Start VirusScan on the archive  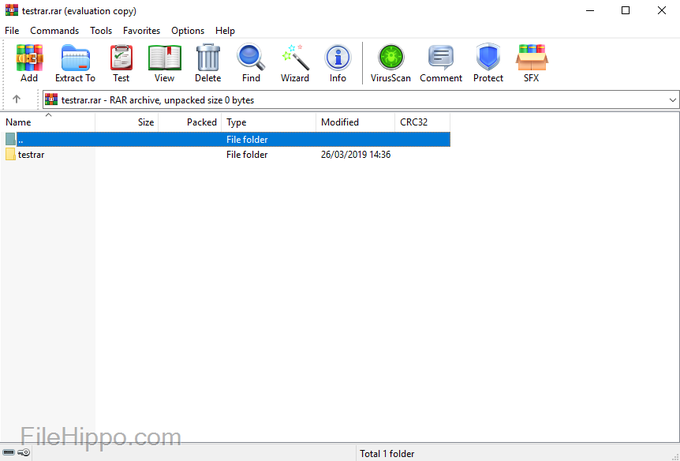tap(390, 63)
